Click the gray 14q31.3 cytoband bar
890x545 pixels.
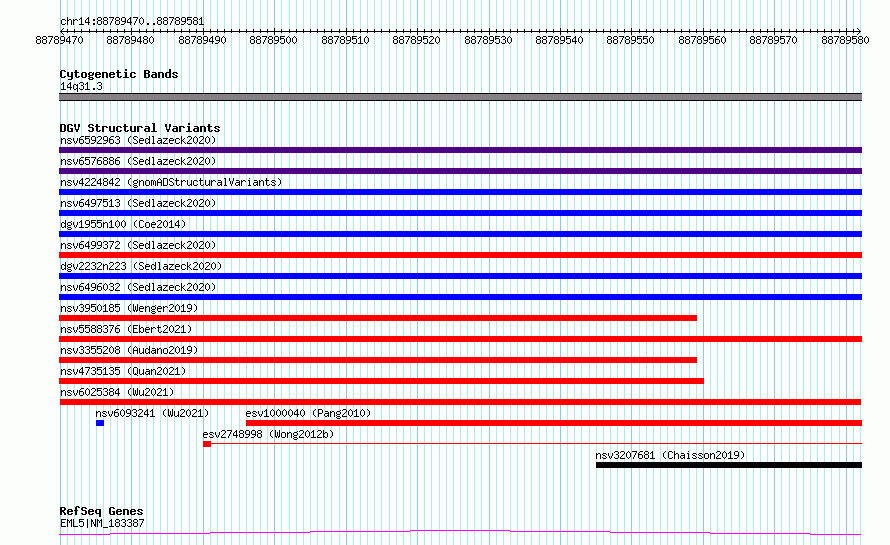(460, 97)
